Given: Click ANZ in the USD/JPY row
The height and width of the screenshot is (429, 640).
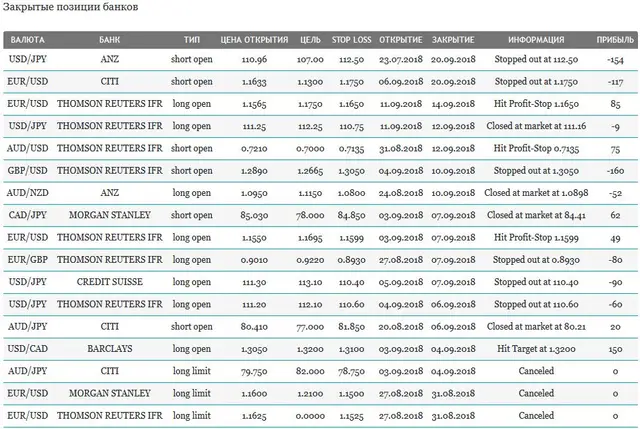Looking at the screenshot, I should coord(109,59).
